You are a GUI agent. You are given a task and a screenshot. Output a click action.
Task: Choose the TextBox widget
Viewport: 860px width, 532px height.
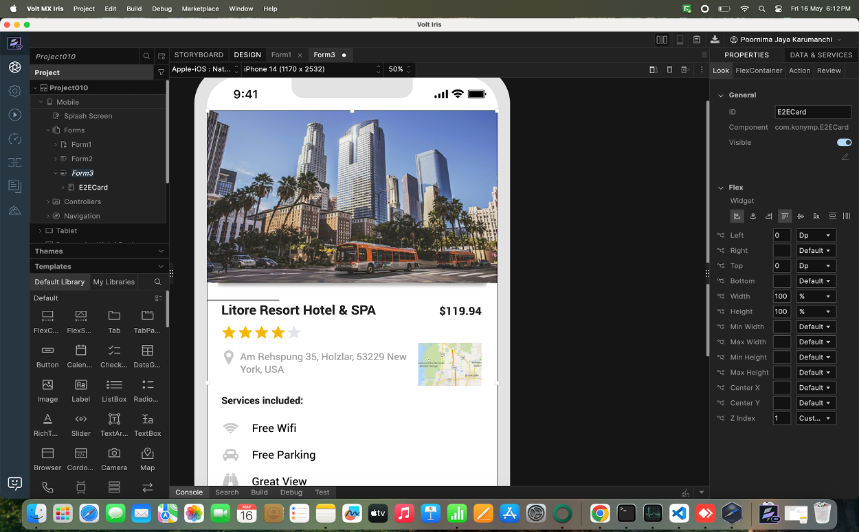click(x=147, y=425)
